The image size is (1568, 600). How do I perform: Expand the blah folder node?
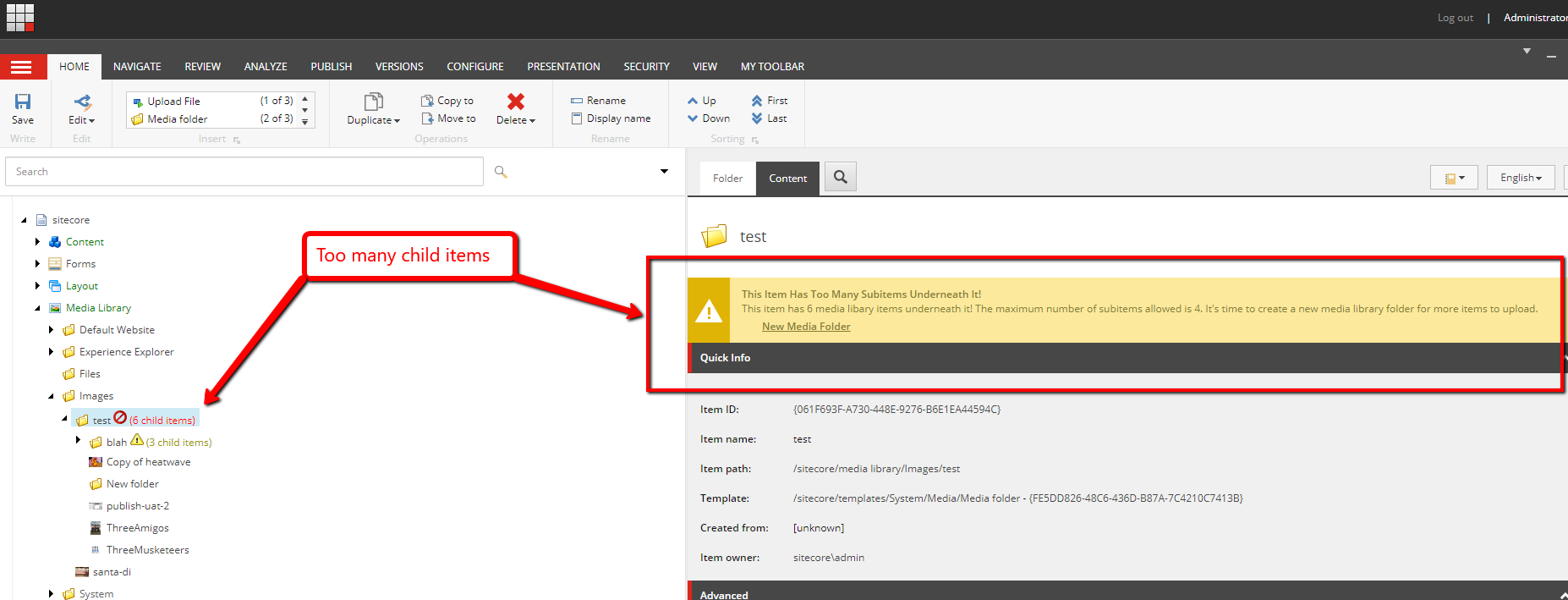click(x=78, y=440)
